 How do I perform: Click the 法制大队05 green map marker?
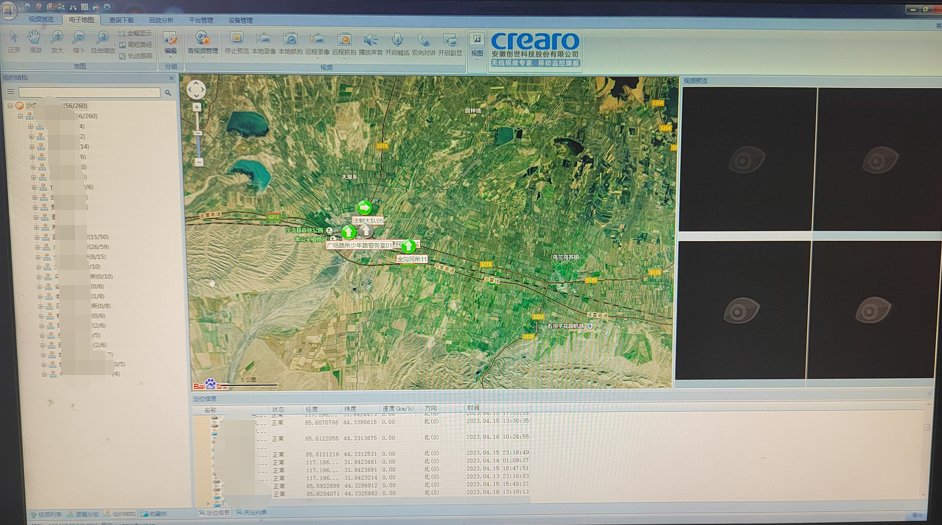click(x=365, y=209)
